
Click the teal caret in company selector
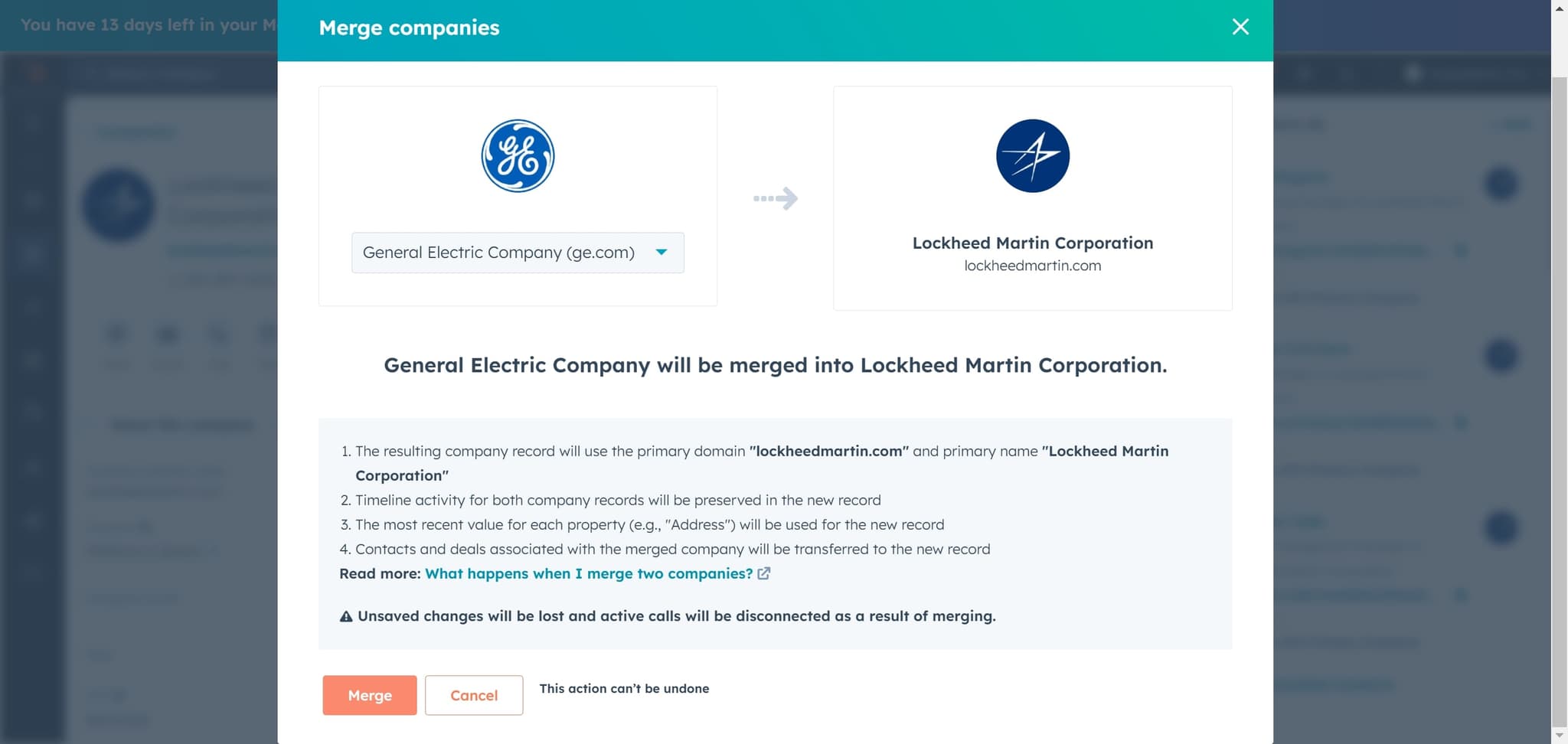tap(661, 252)
